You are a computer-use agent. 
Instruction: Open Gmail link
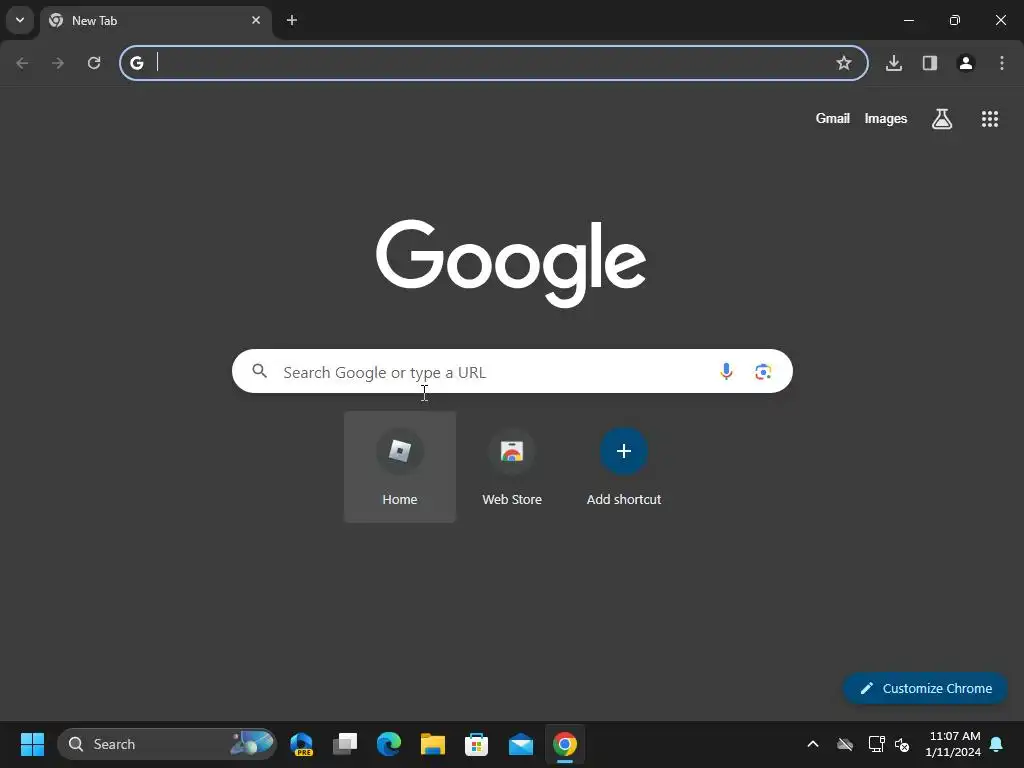coord(833,118)
